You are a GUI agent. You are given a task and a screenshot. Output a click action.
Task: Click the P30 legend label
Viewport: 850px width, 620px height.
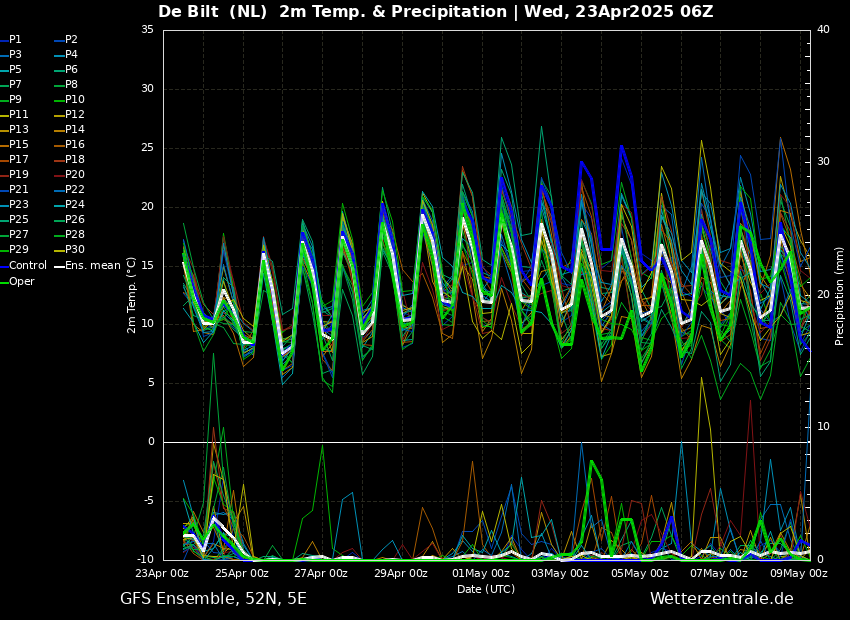75,250
